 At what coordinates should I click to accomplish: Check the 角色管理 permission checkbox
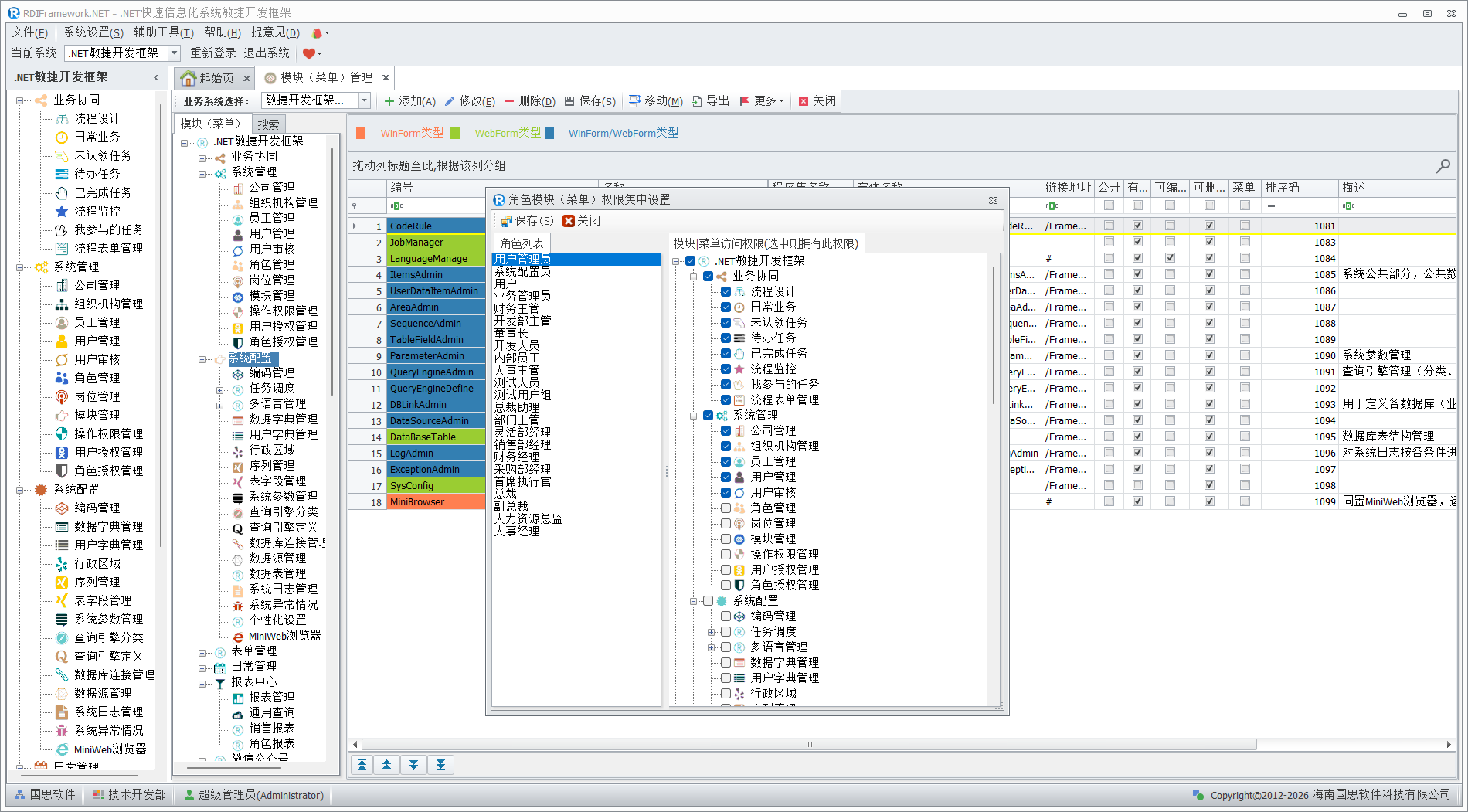[x=726, y=508]
